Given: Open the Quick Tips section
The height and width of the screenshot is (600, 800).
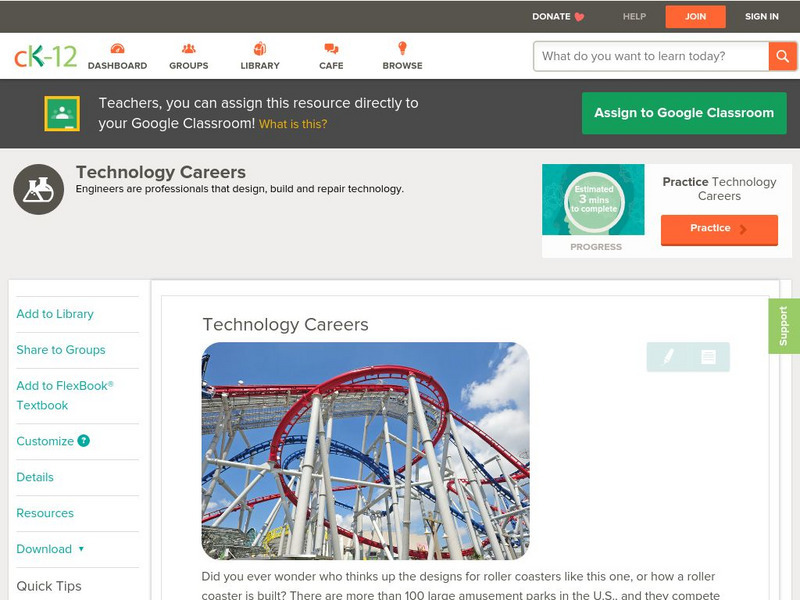Looking at the screenshot, I should point(50,586).
